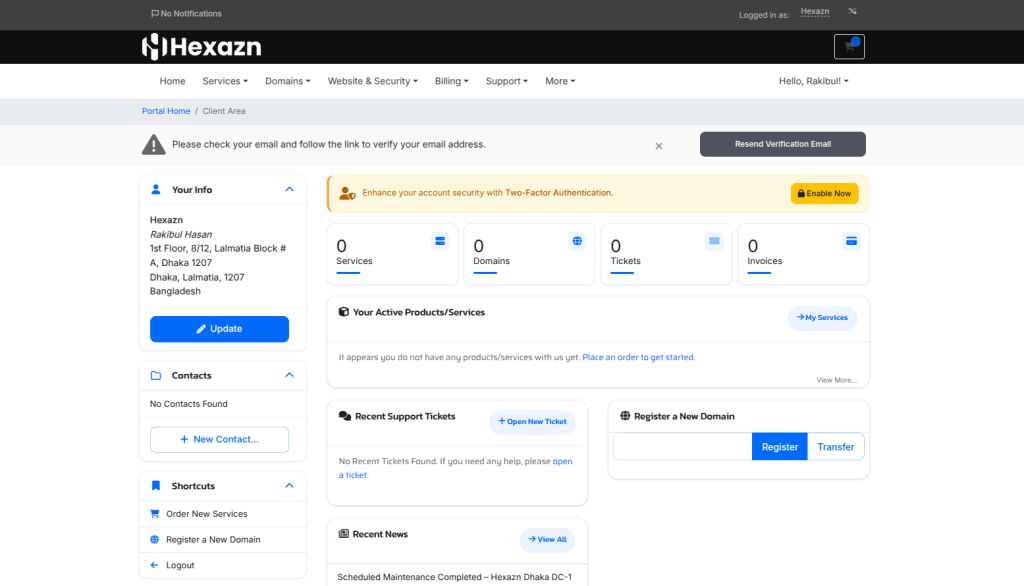Click the globe icon in Register a New Domain panel

[x=625, y=416]
